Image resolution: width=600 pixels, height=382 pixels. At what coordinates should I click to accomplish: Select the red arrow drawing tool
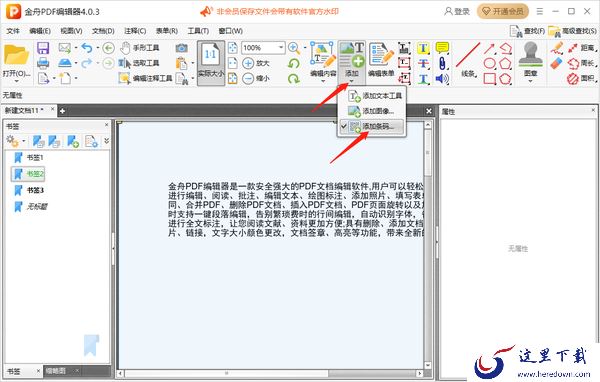pos(490,48)
